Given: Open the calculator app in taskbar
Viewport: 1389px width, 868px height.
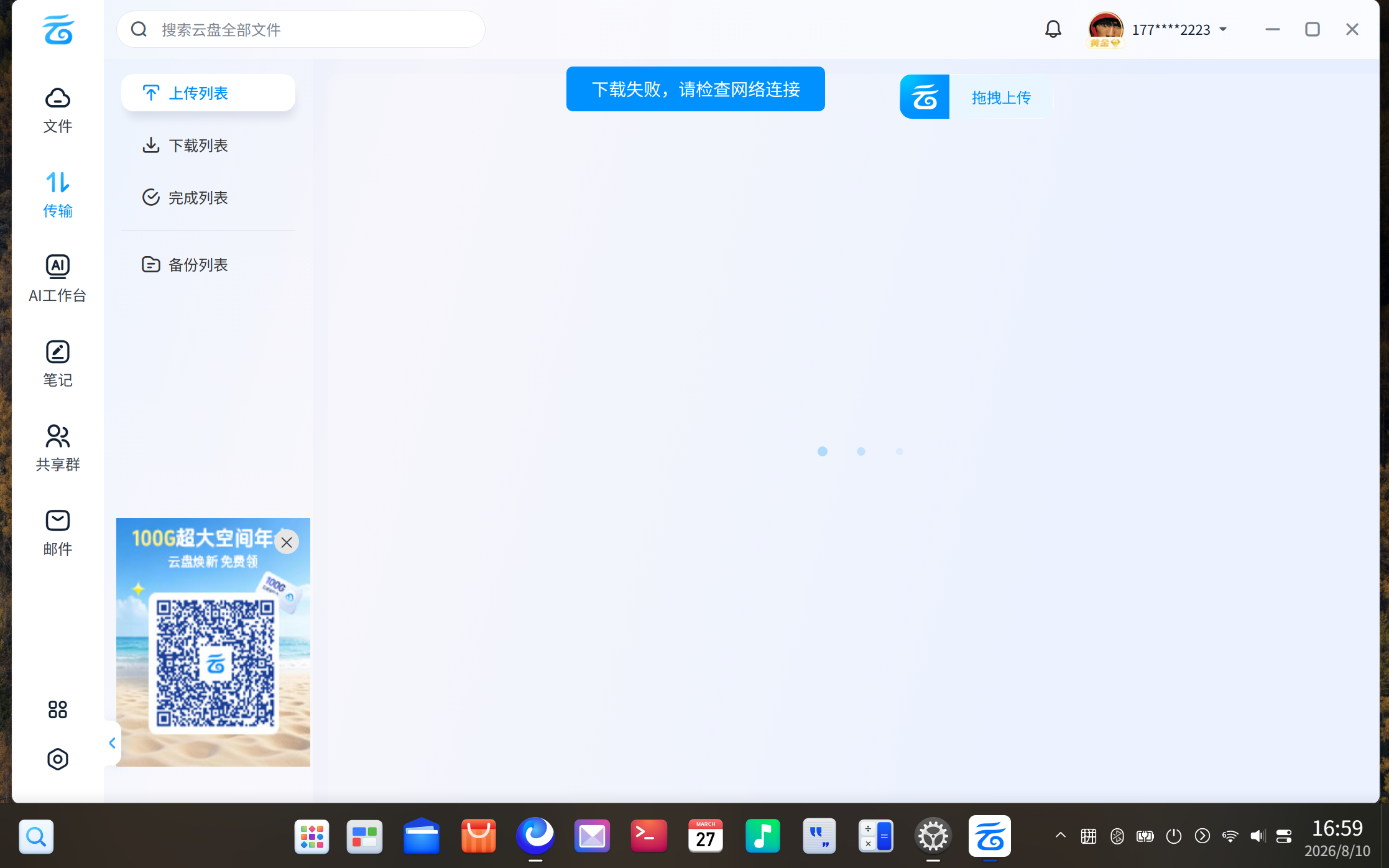Looking at the screenshot, I should [x=875, y=836].
